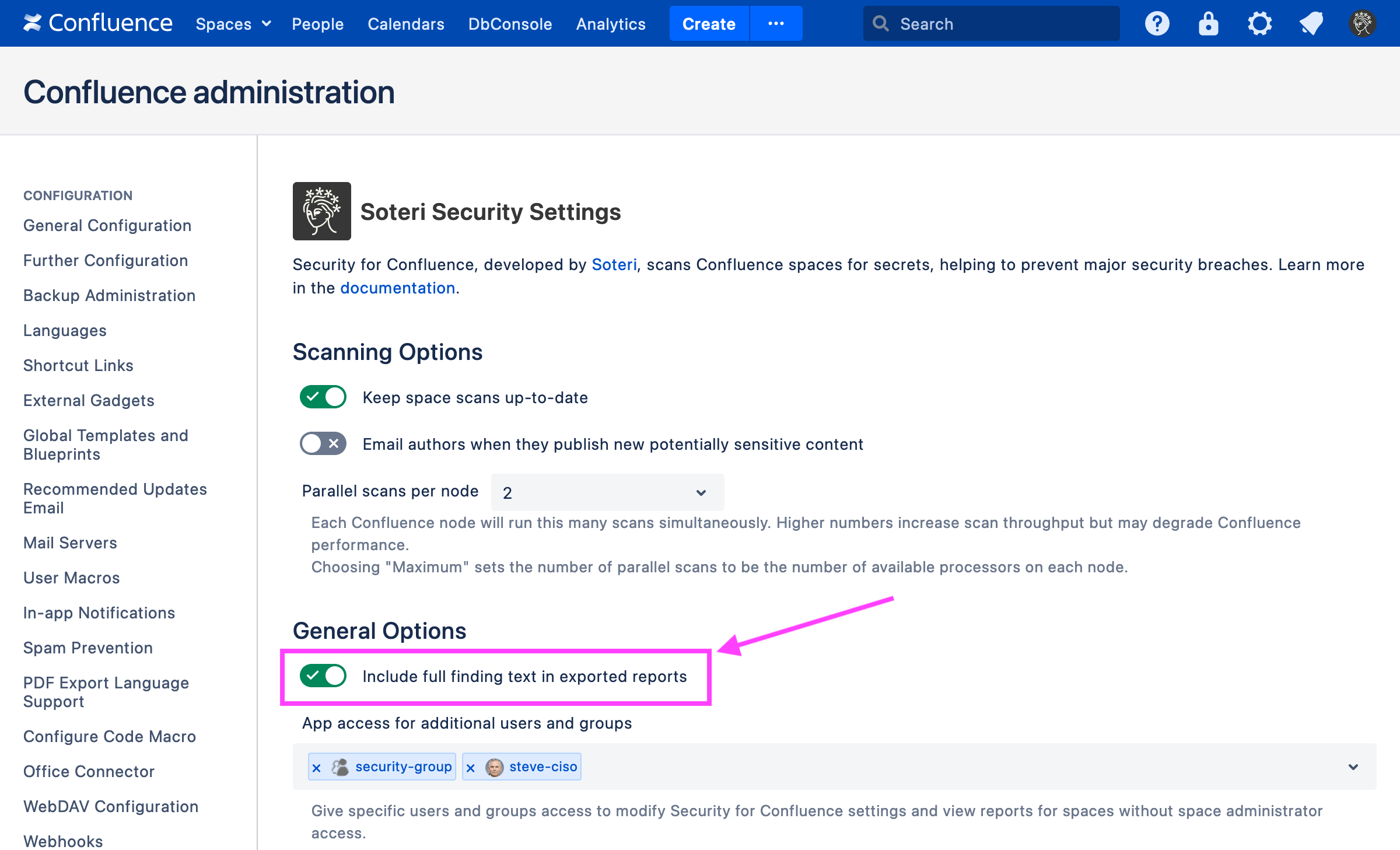Viewport: 1400px width, 850px height.
Task: Click the Soteri Security Settings logo image
Action: pos(321,211)
